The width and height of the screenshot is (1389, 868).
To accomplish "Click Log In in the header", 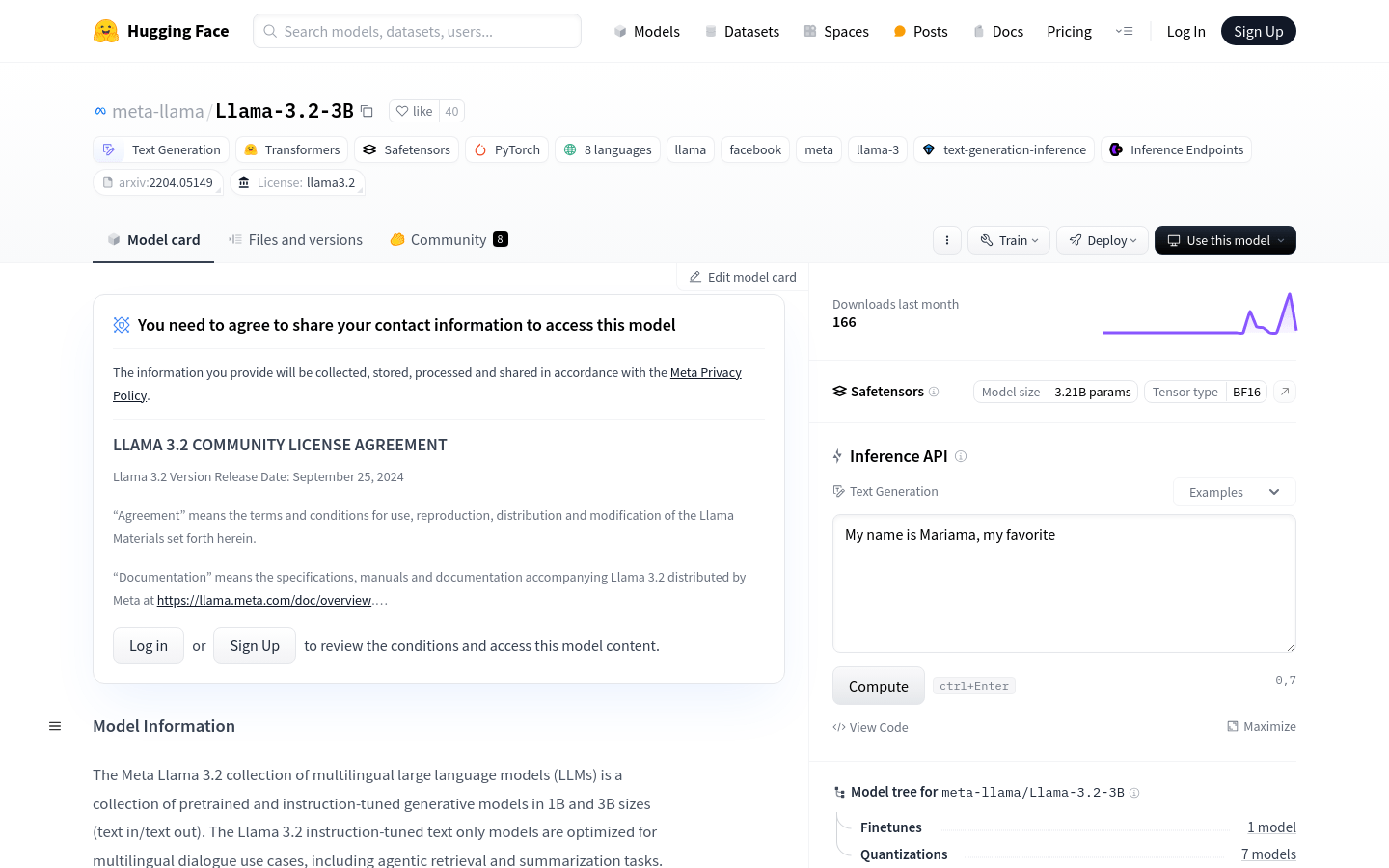I will 1185,31.
